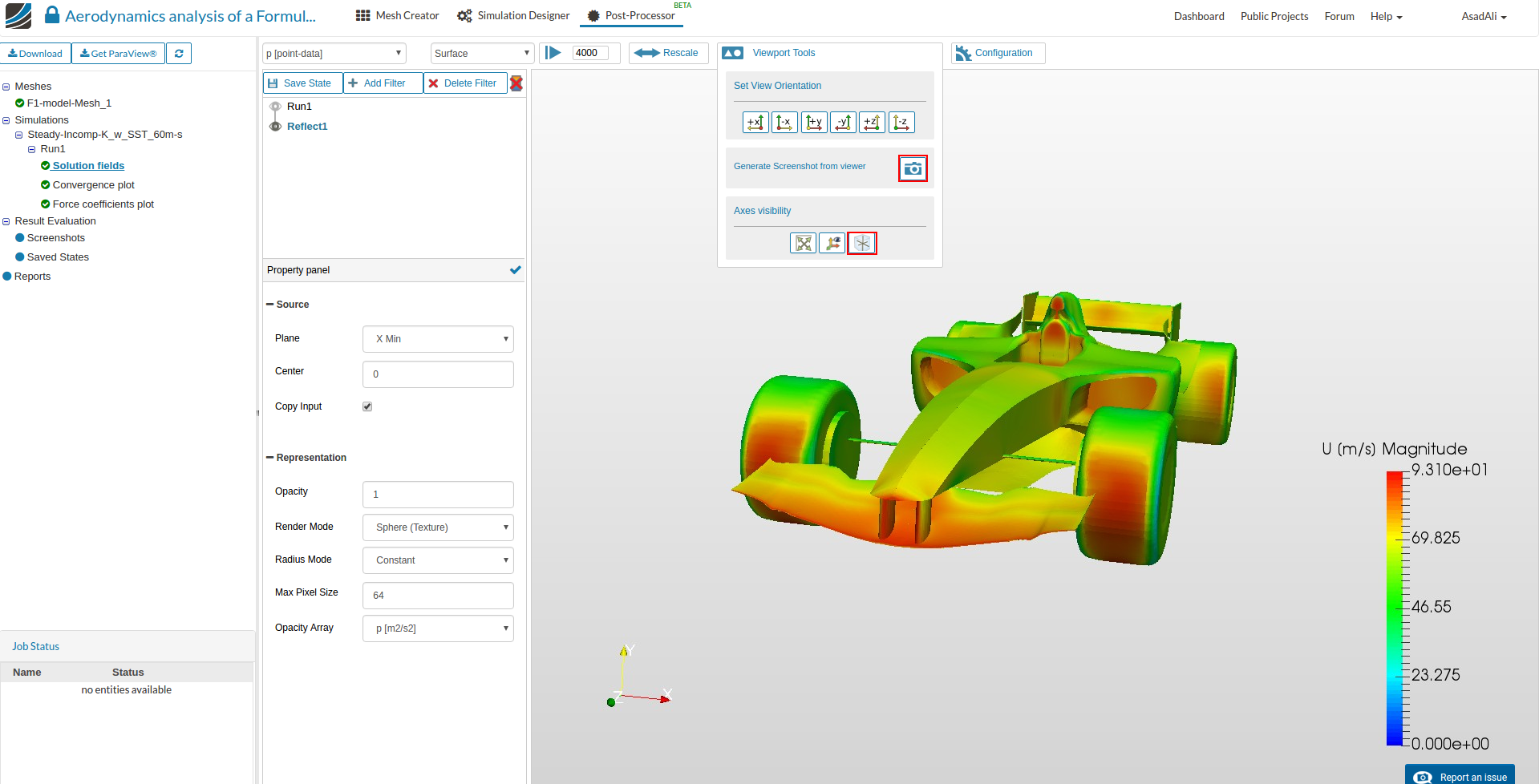Set view orientation to +X

point(755,123)
